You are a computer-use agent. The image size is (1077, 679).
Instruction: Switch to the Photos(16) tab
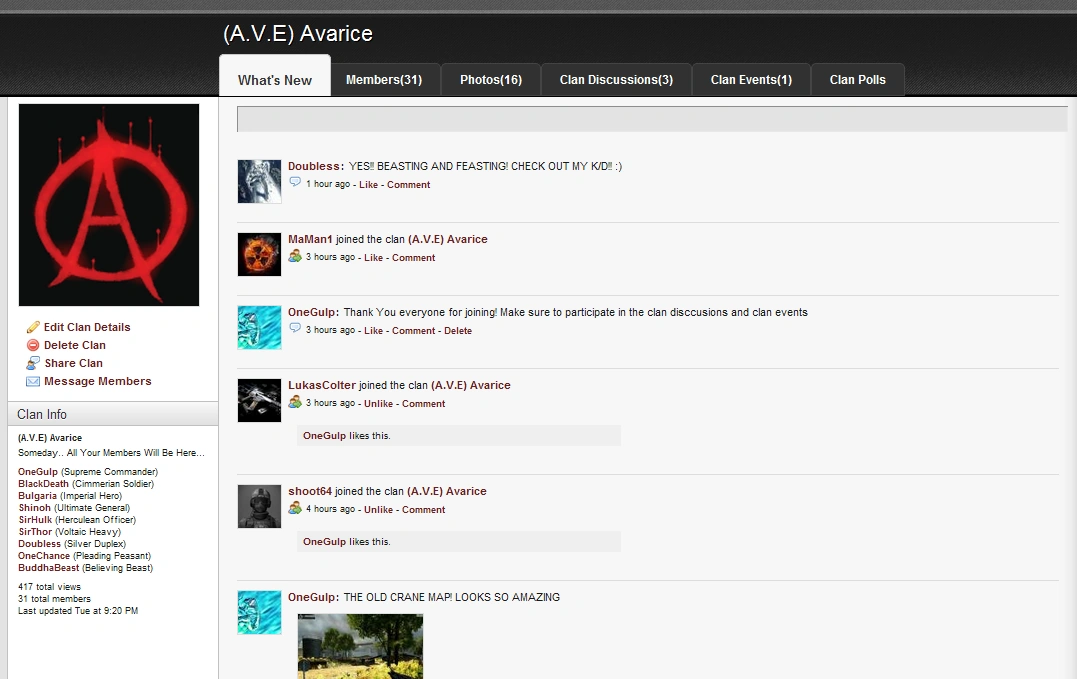pos(490,79)
